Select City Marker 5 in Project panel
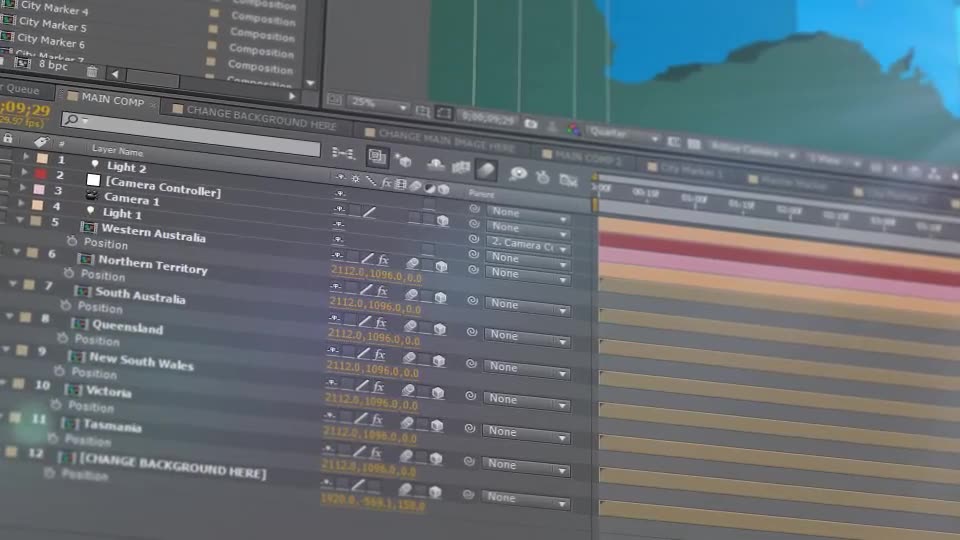The height and width of the screenshot is (540, 960). [53, 24]
